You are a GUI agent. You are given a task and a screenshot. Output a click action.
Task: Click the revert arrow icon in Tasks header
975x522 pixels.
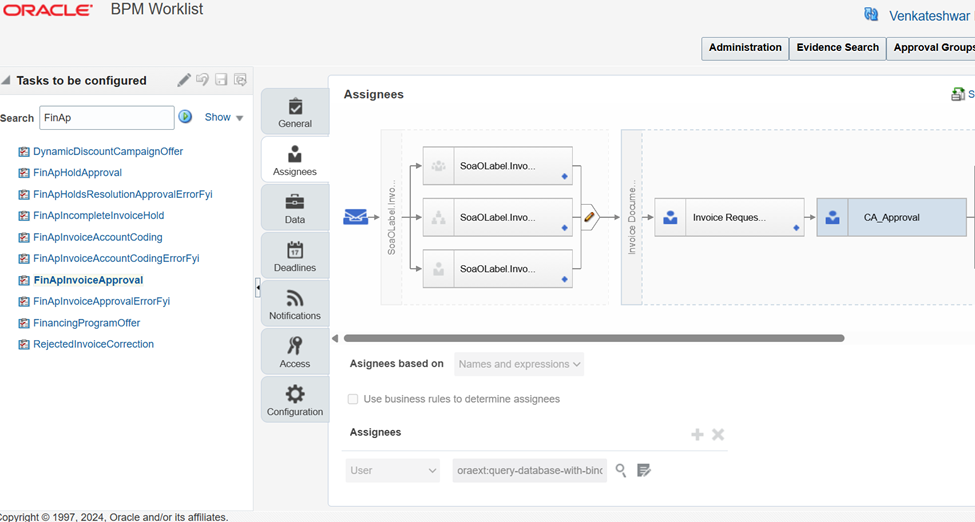(202, 80)
